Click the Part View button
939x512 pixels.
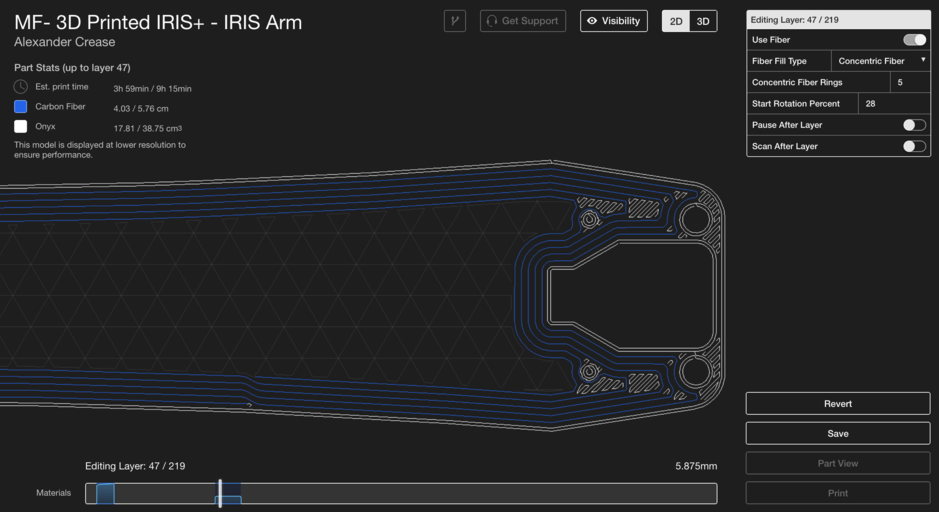pos(838,463)
